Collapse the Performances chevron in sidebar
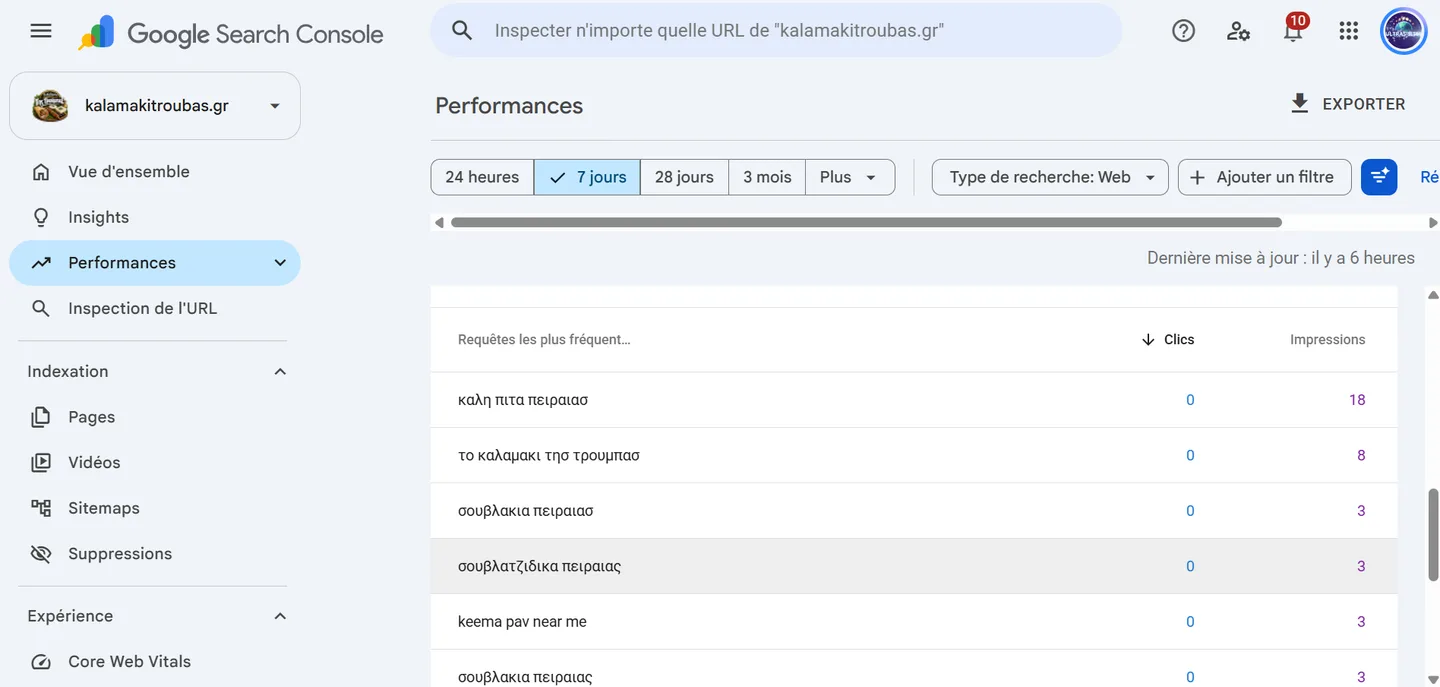The image size is (1440, 687). click(280, 263)
